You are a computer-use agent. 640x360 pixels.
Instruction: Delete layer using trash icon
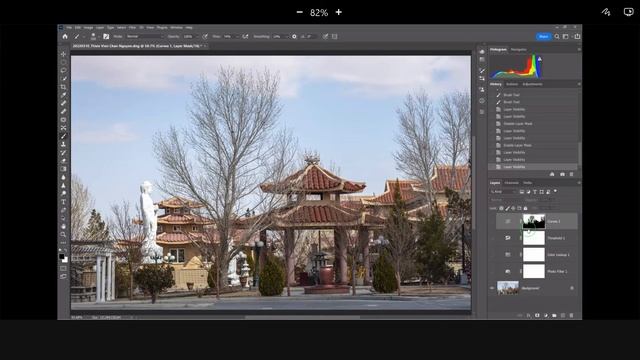point(571,316)
